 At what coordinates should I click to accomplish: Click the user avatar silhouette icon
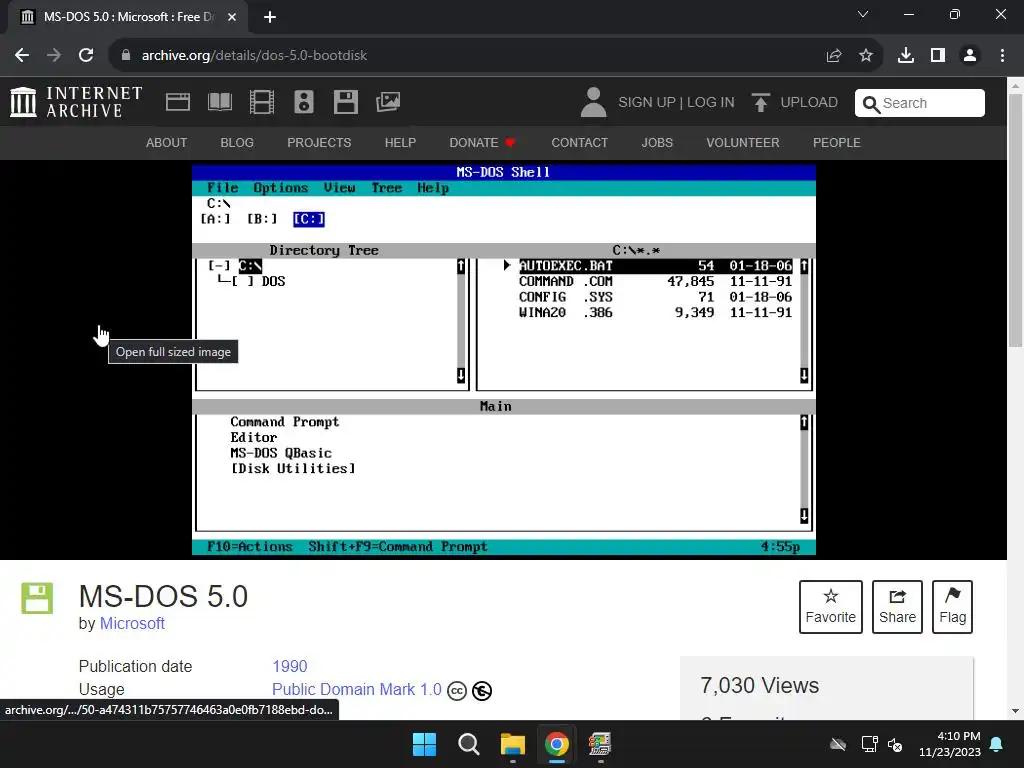coord(593,103)
